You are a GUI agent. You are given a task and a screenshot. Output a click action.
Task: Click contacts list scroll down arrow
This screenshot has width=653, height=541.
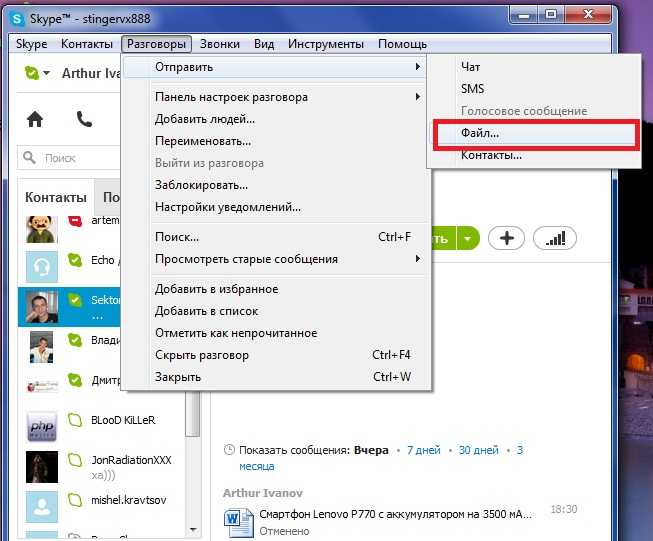point(193,530)
